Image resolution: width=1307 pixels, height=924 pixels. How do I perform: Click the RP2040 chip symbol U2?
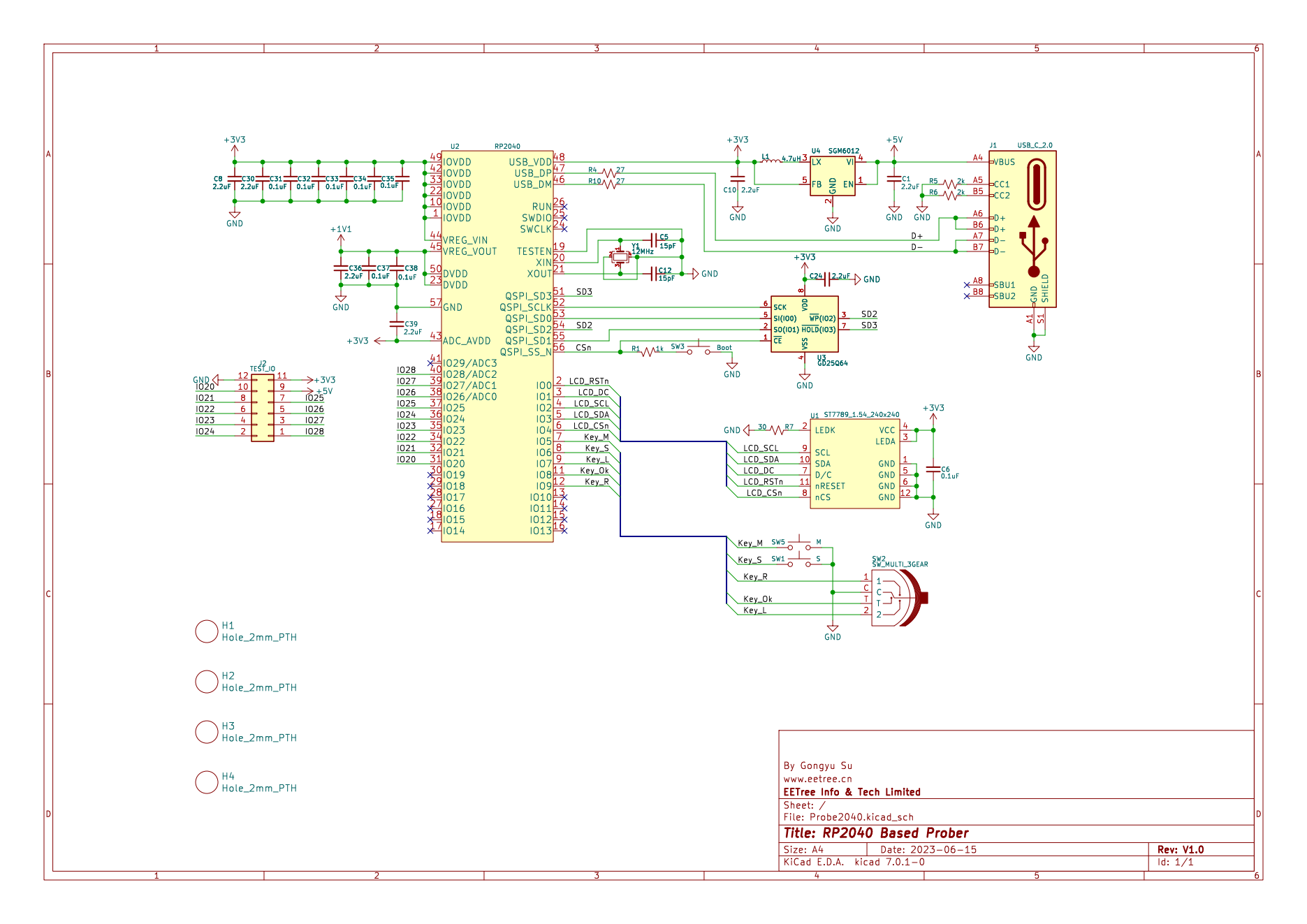tap(497, 346)
